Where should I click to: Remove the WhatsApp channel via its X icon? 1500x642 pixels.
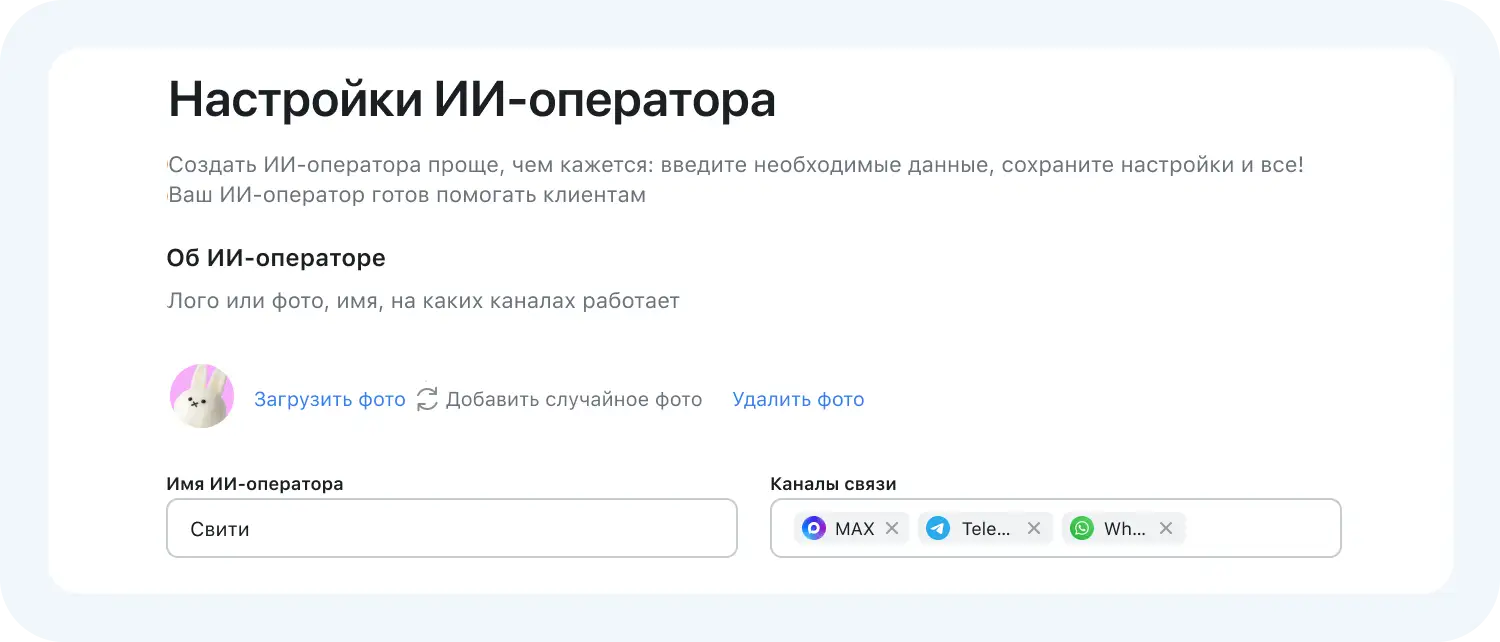click(1164, 528)
